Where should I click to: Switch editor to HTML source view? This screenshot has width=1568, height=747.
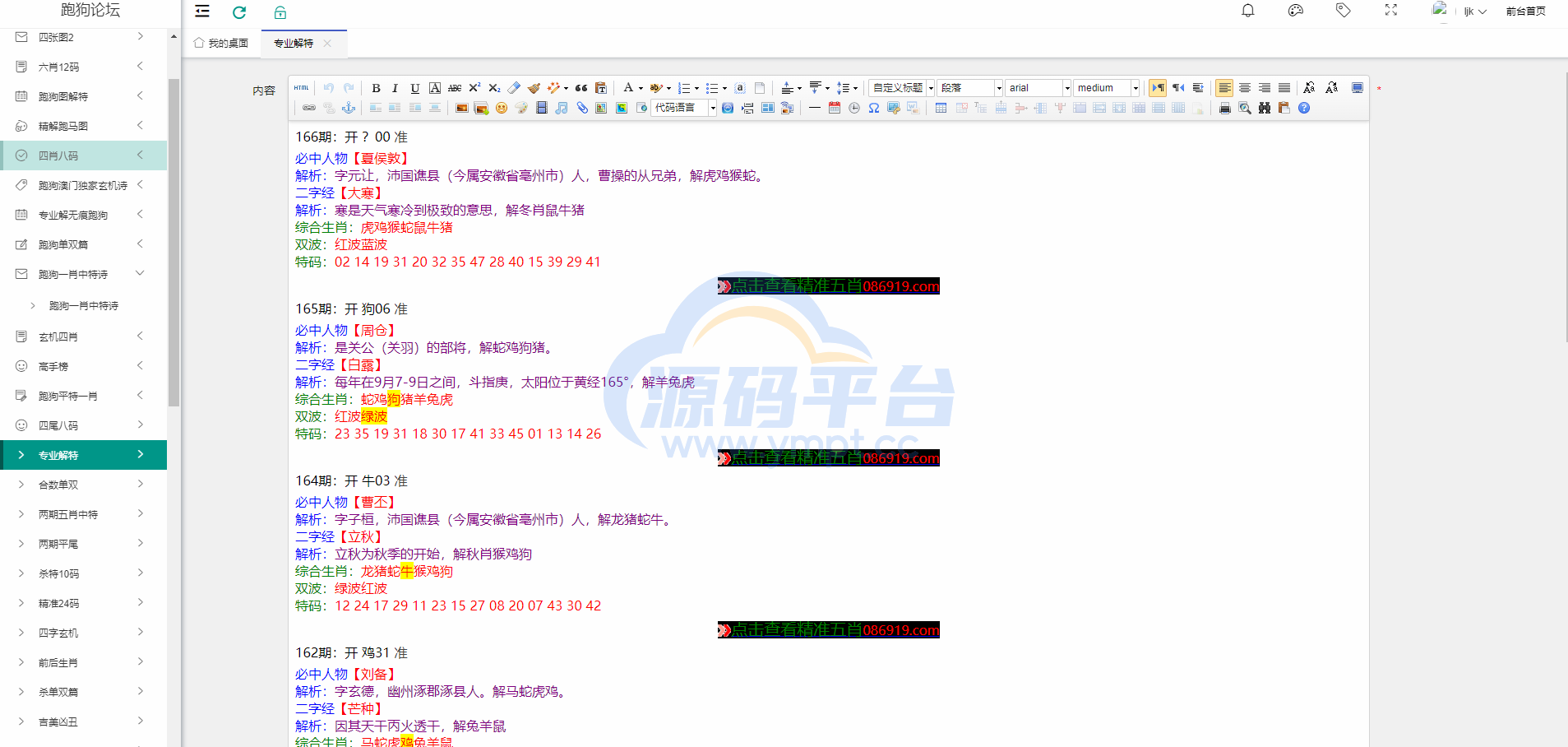point(302,88)
